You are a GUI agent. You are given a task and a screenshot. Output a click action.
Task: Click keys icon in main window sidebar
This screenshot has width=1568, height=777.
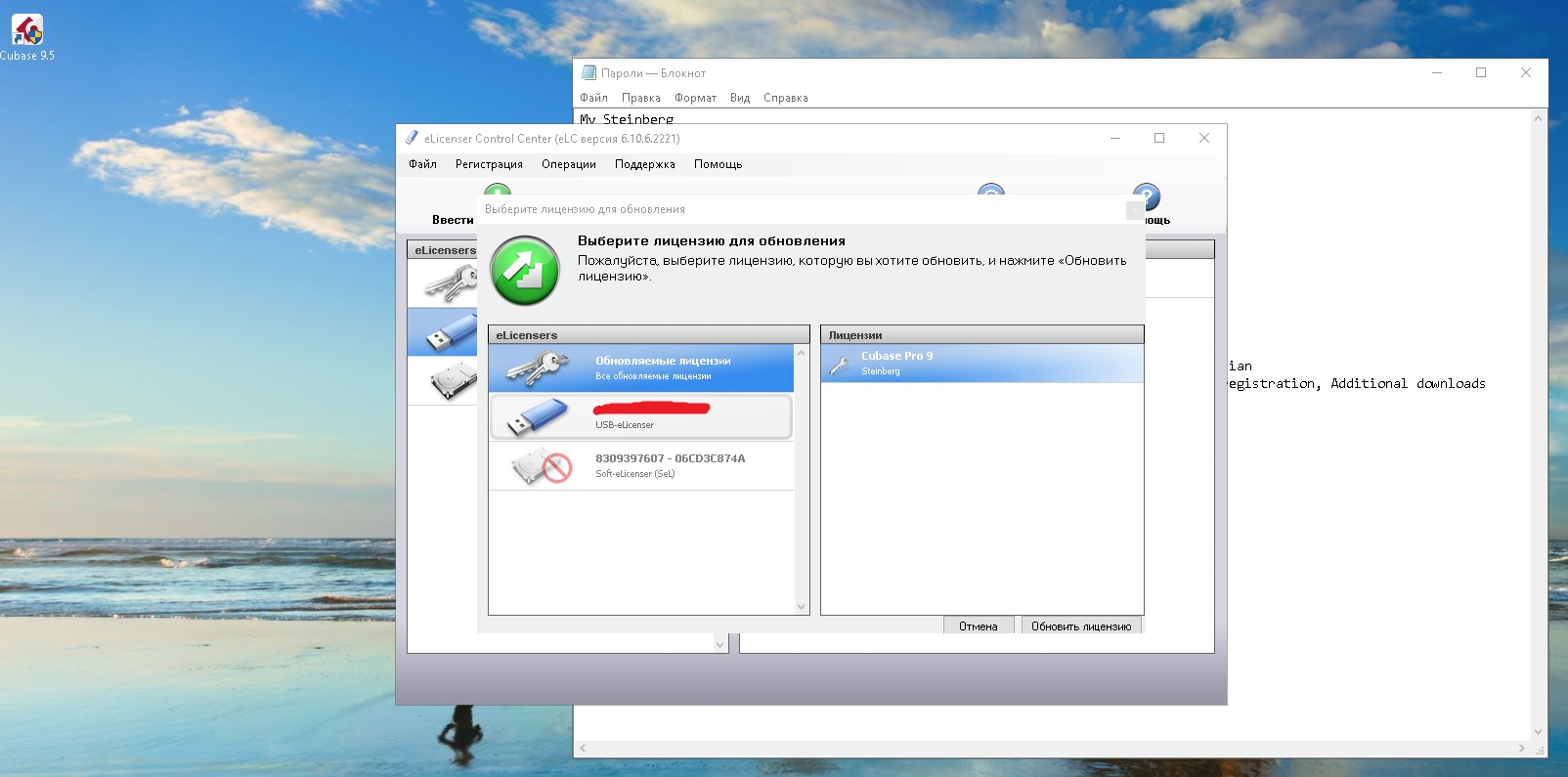click(452, 283)
